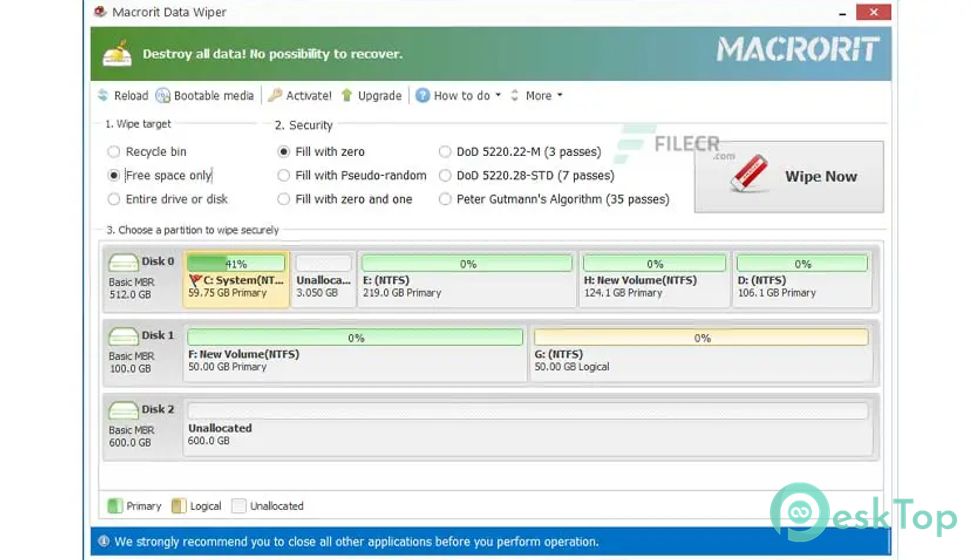Click the 0% bar of D: (NTFS)
This screenshot has width=980, height=560.
click(802, 264)
